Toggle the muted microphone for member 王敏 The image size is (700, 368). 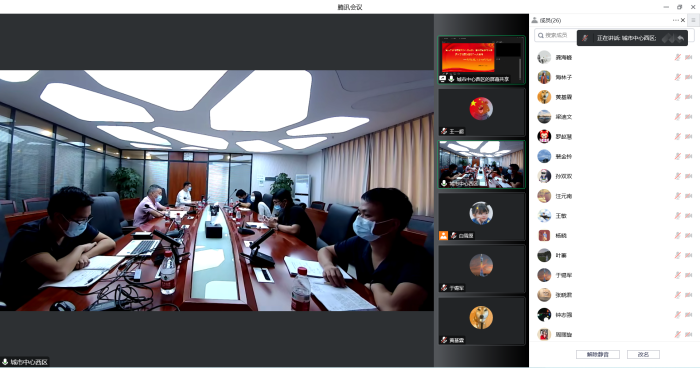pos(677,216)
